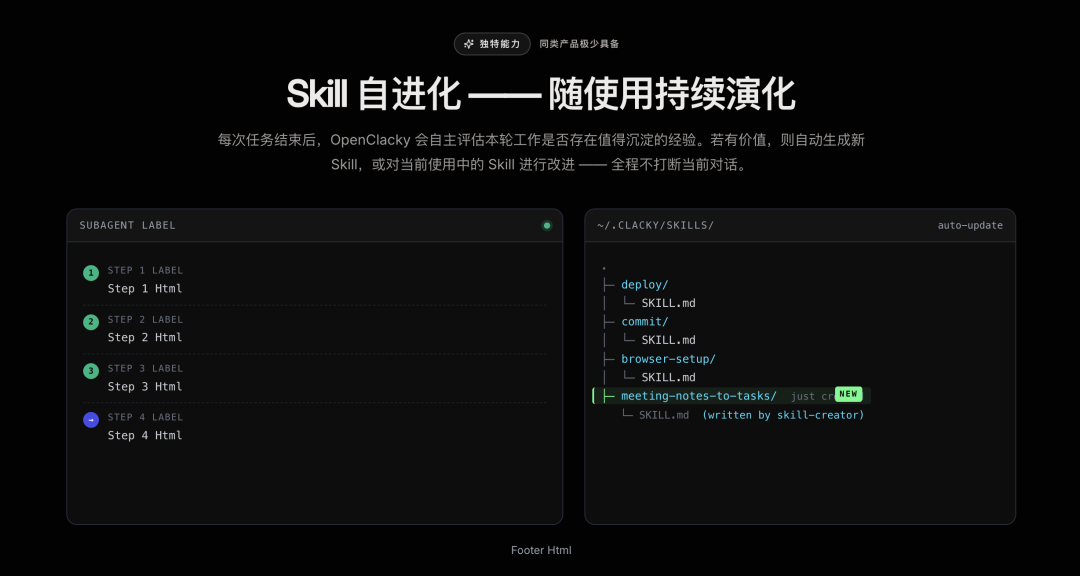Click the green step 2 number circle
The height and width of the screenshot is (576, 1080).
click(x=91, y=322)
